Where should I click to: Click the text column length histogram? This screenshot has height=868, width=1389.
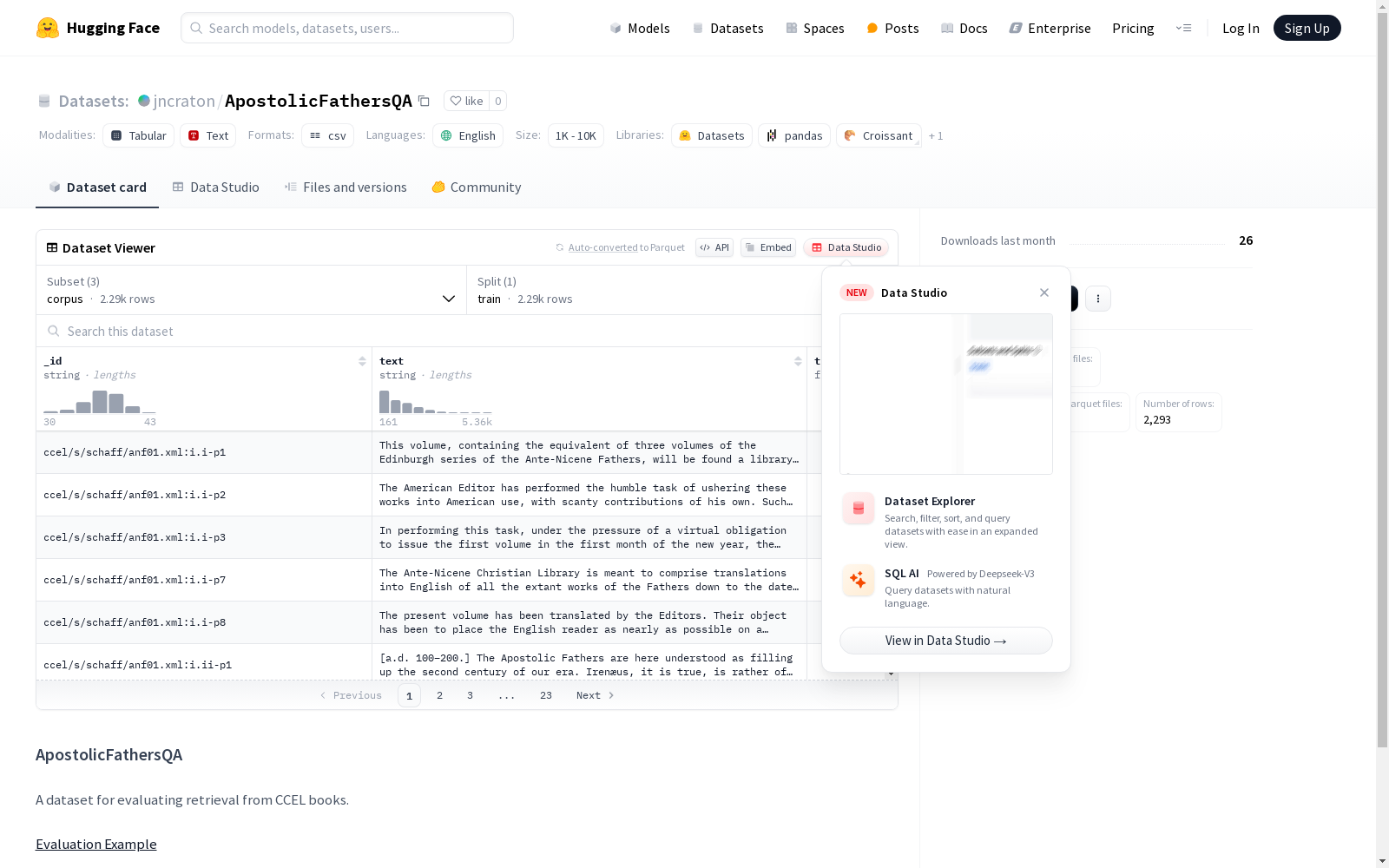point(436,402)
